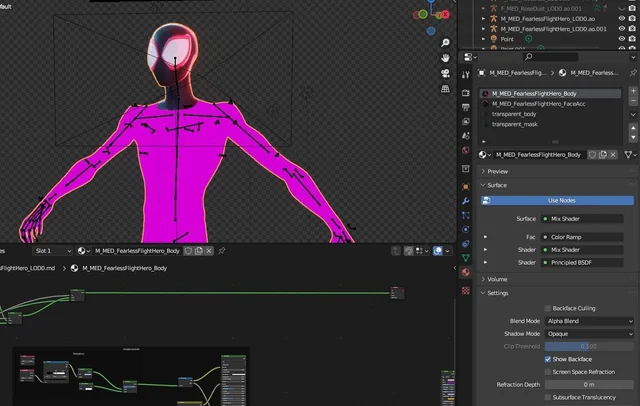Uncheck the Show Backface checkbox
Viewport: 640px width, 406px height.
tap(548, 359)
